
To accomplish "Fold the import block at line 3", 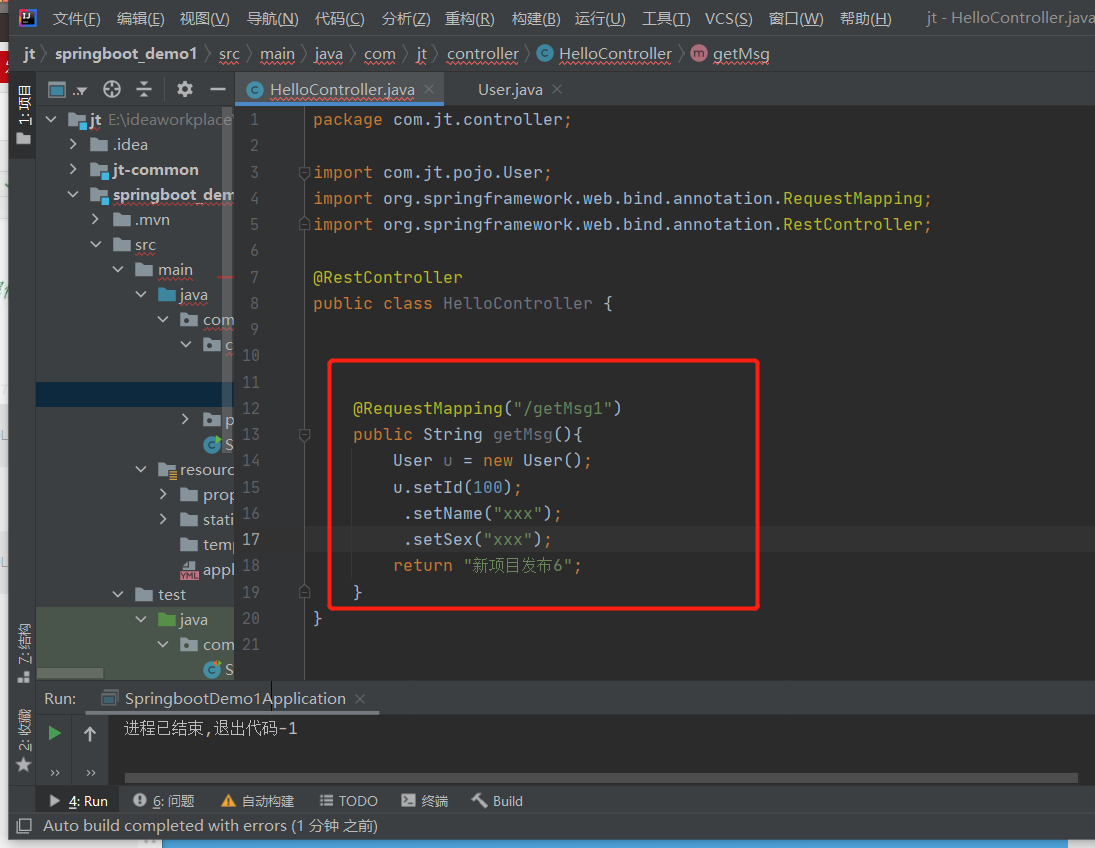I will (x=304, y=173).
